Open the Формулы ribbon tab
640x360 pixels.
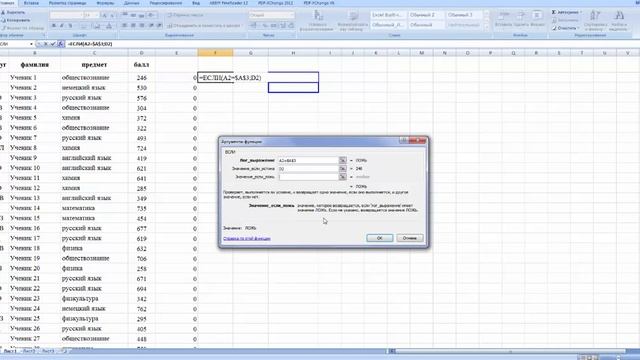[x=105, y=3]
